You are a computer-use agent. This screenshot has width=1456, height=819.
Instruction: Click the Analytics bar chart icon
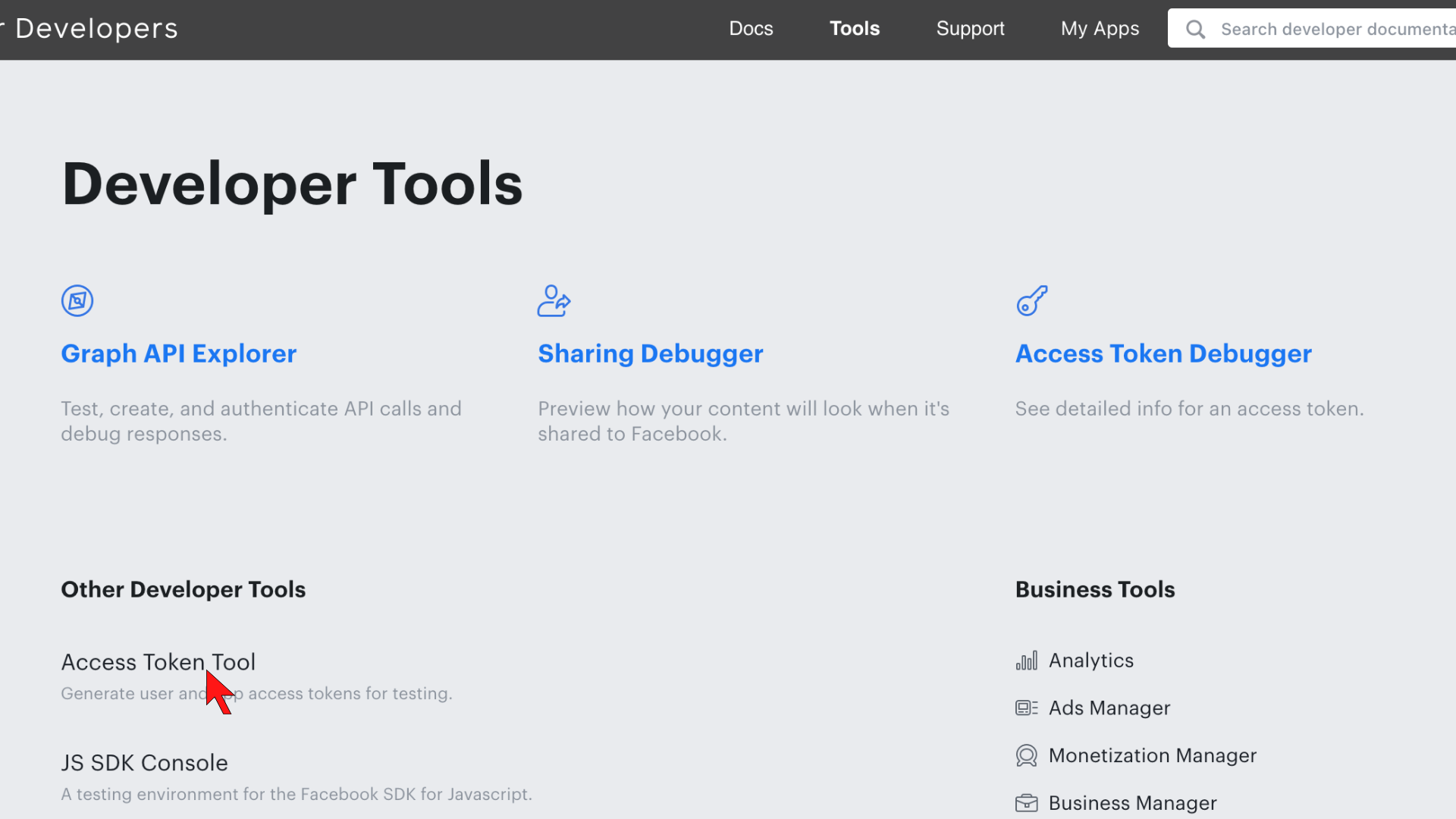pyautogui.click(x=1027, y=661)
